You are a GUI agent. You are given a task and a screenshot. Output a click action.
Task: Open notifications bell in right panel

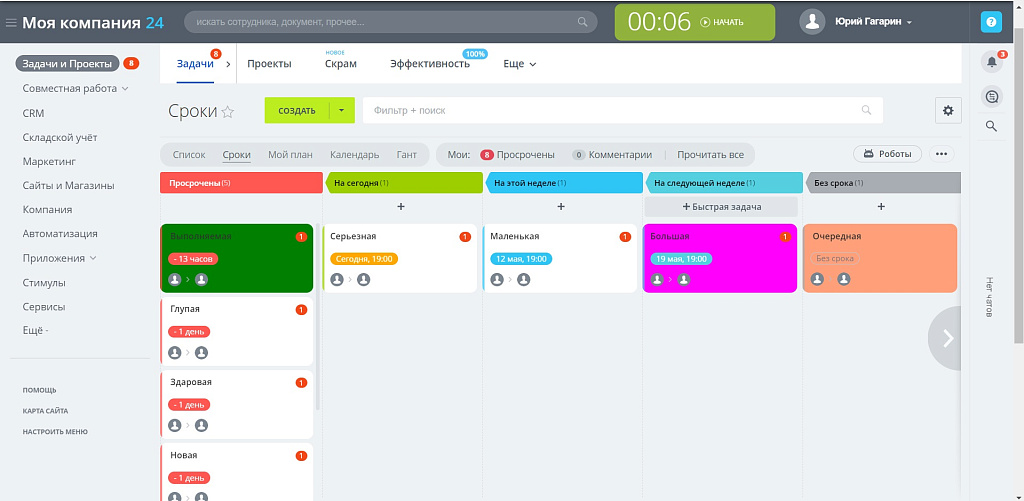(991, 62)
